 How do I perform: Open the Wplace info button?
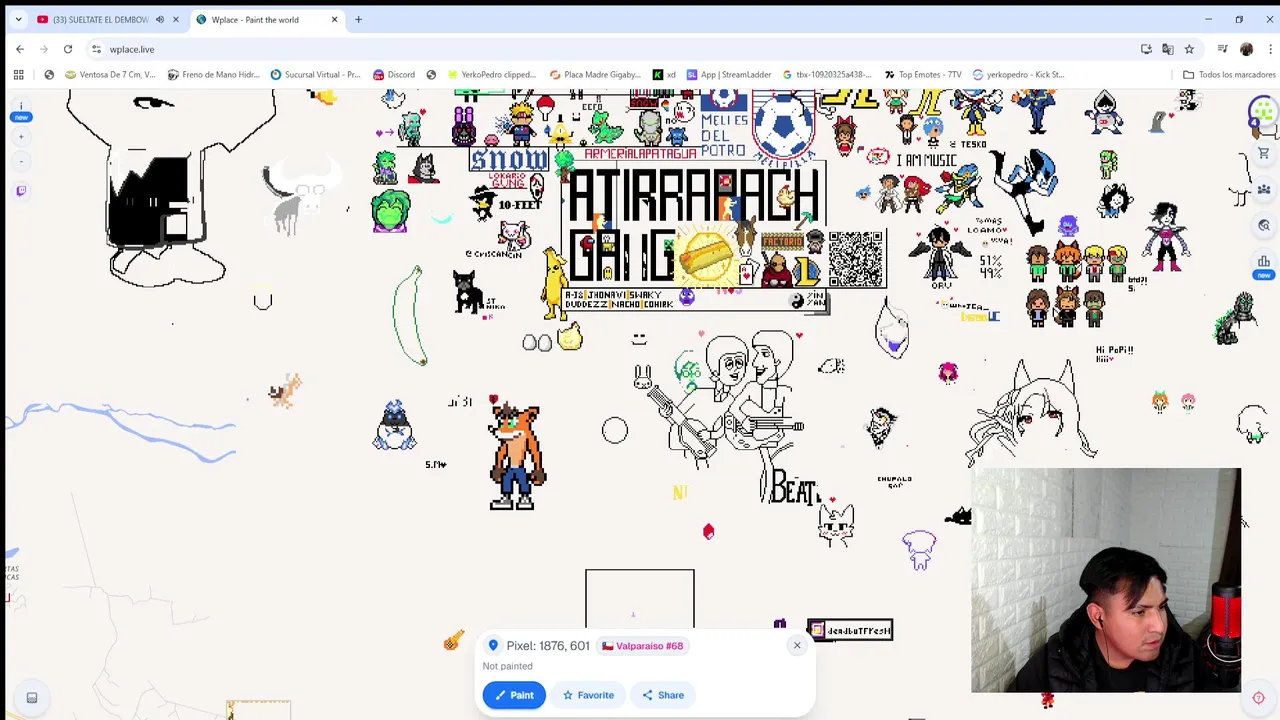[x=21, y=108]
